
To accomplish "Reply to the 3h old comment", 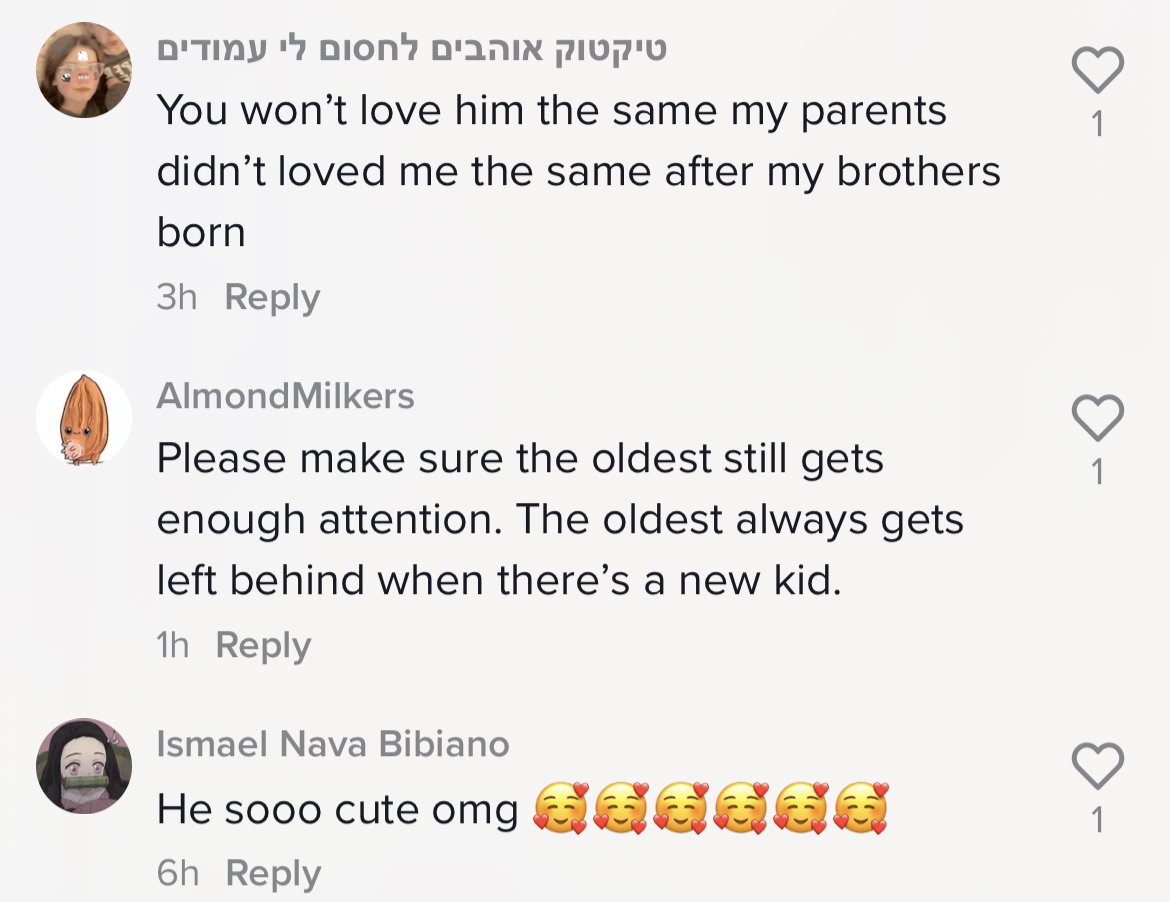I will (x=272, y=297).
